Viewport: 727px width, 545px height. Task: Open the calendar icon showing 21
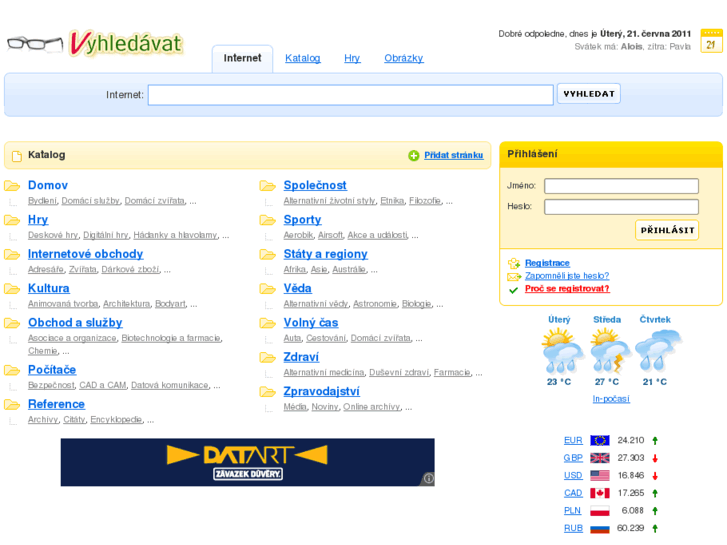(711, 41)
